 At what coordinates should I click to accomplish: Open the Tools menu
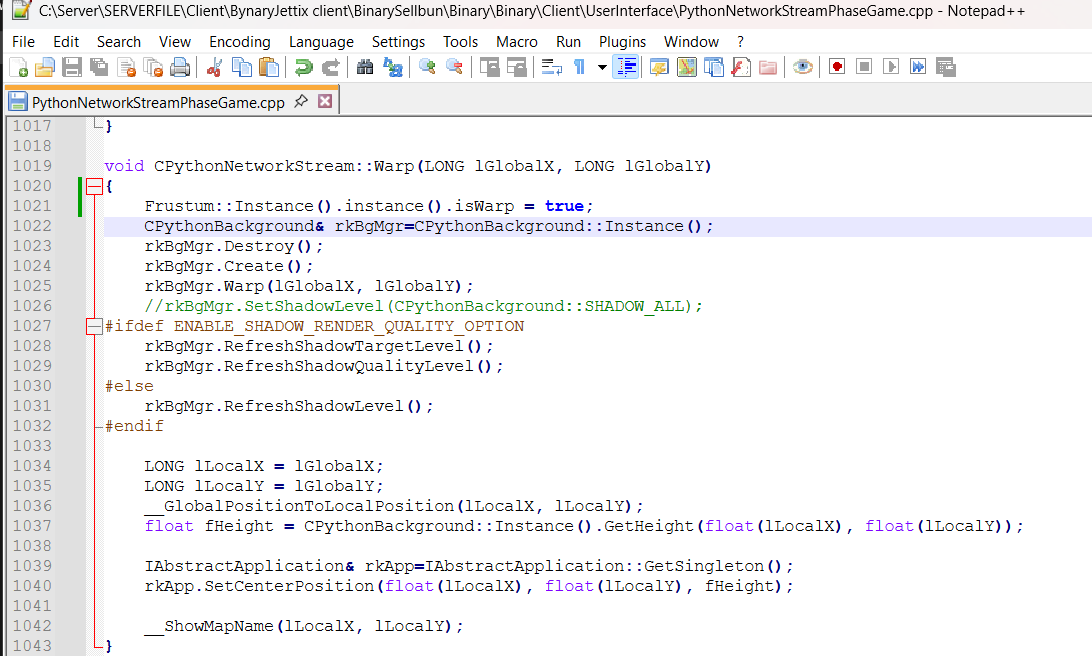[x=460, y=42]
